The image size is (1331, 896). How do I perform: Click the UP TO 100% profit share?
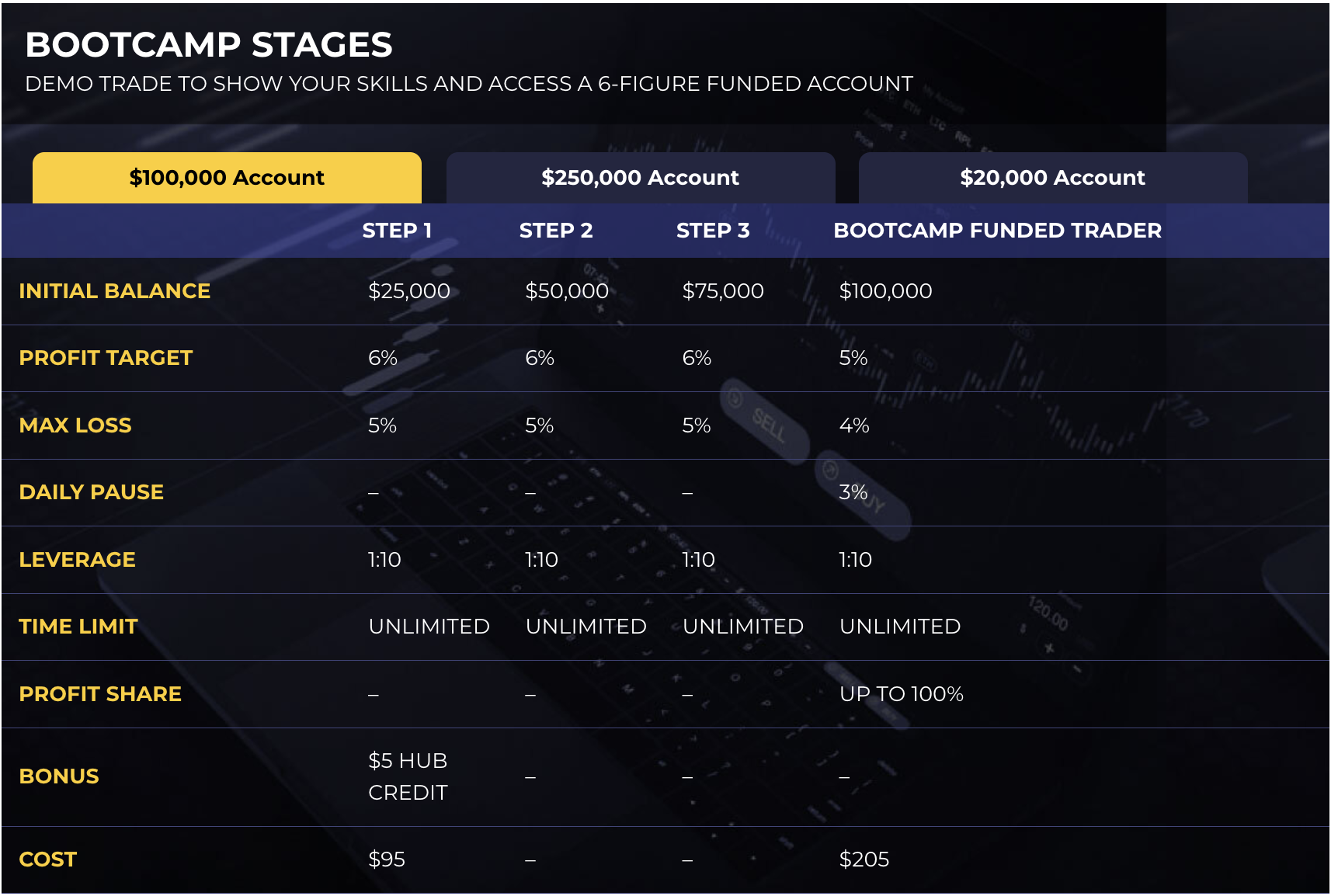pos(902,694)
